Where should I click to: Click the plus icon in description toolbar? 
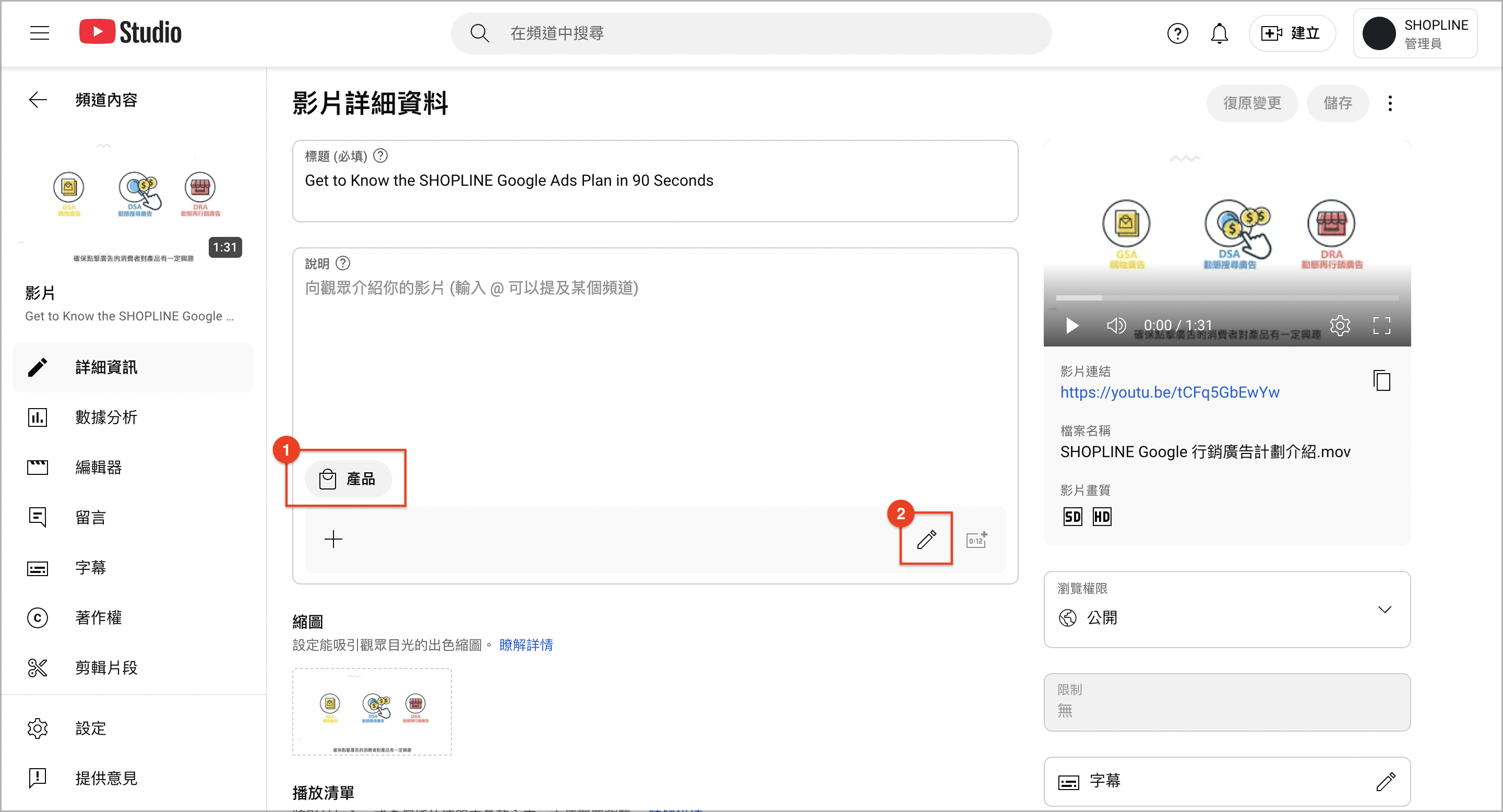pos(333,539)
